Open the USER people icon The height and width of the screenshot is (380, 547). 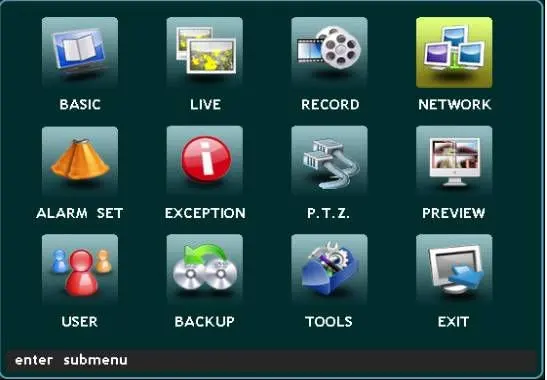tap(80, 270)
